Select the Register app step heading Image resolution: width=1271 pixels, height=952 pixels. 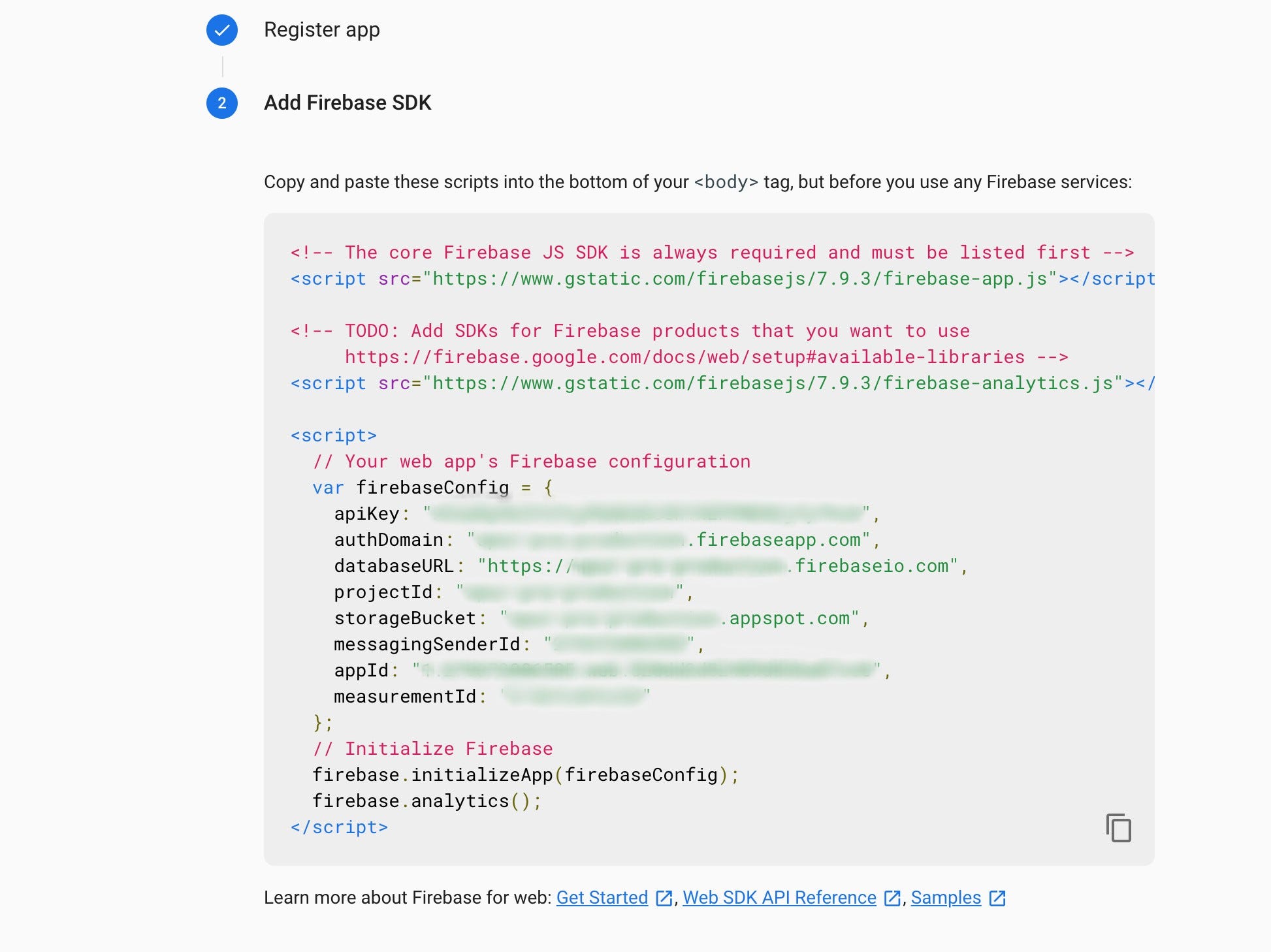[x=322, y=30]
